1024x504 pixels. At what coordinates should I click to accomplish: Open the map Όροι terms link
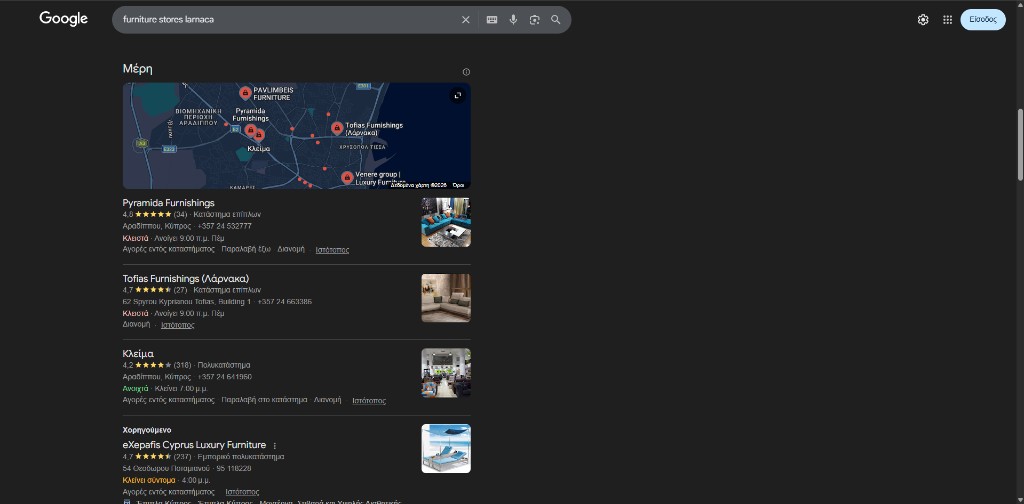[x=458, y=185]
